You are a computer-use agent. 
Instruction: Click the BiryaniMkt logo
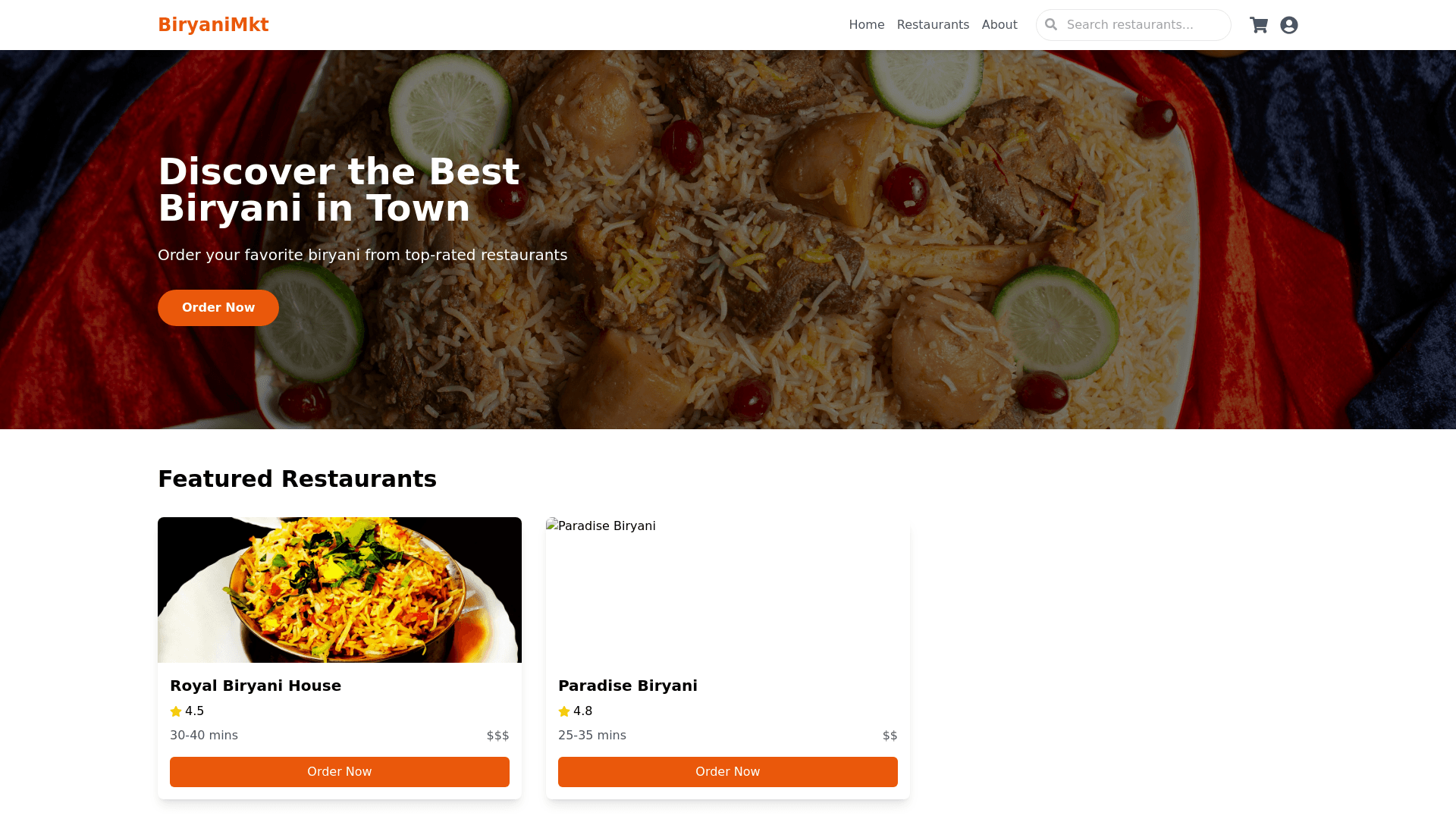click(213, 25)
